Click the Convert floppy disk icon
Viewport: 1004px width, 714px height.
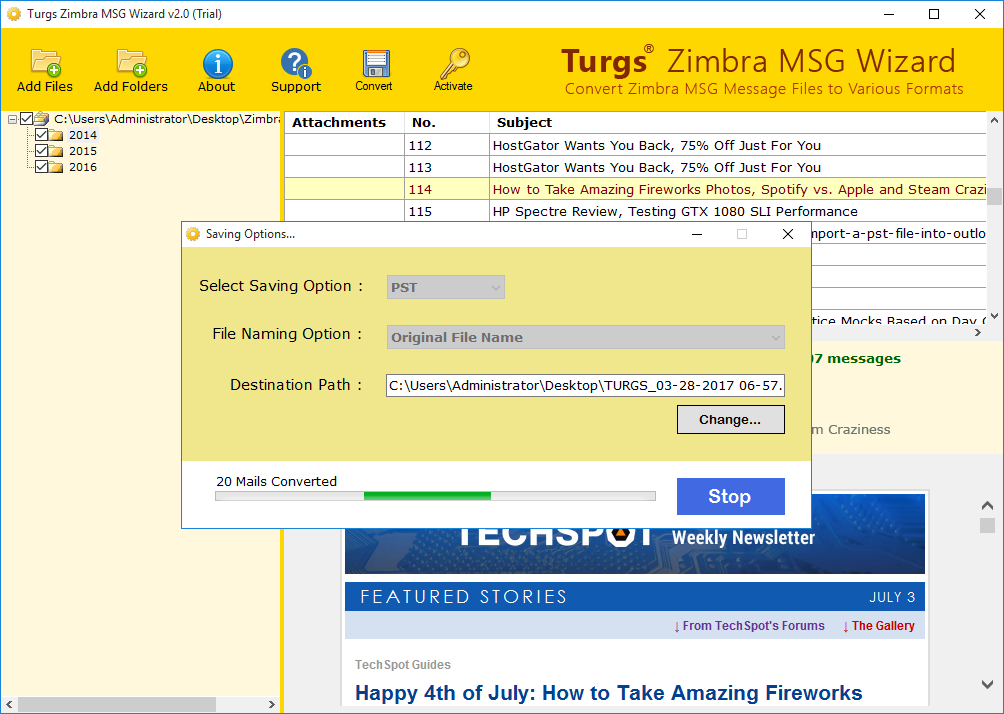[375, 63]
